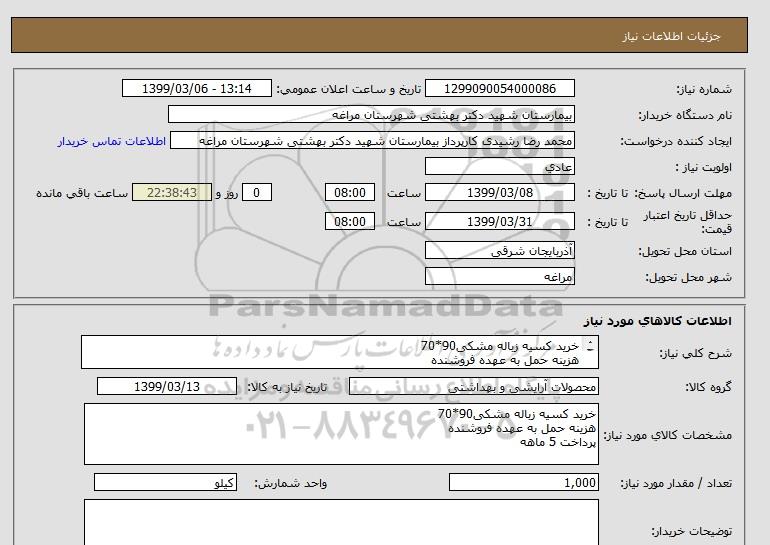Screen dimensions: 770x545
Task: Open buyer contact info link اطلاعات تماس خریدار
Action: pos(112,141)
